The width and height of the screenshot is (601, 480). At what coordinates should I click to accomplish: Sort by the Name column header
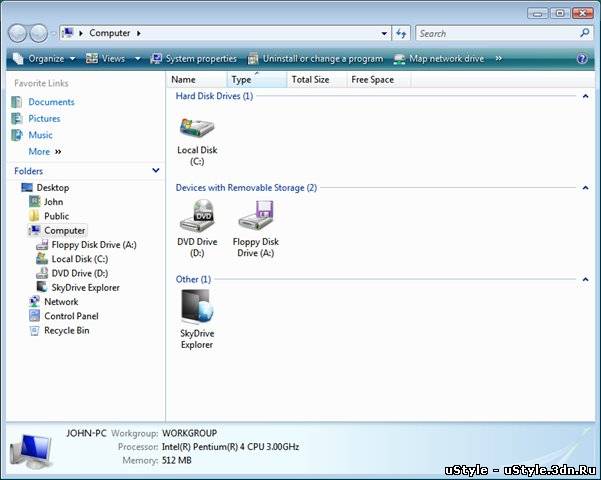pos(197,80)
